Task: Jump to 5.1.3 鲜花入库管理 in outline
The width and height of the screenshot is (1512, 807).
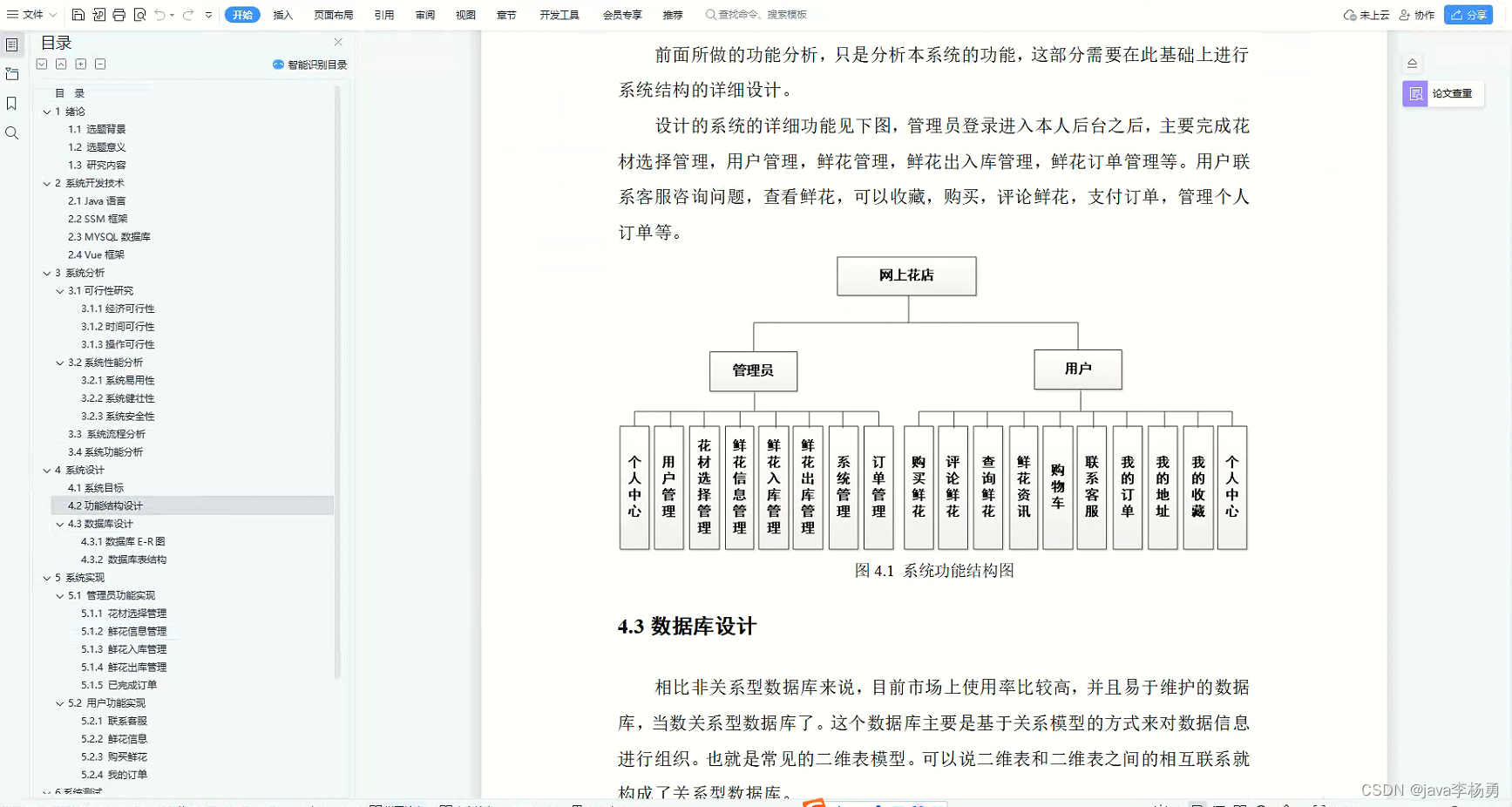Action: tap(124, 649)
